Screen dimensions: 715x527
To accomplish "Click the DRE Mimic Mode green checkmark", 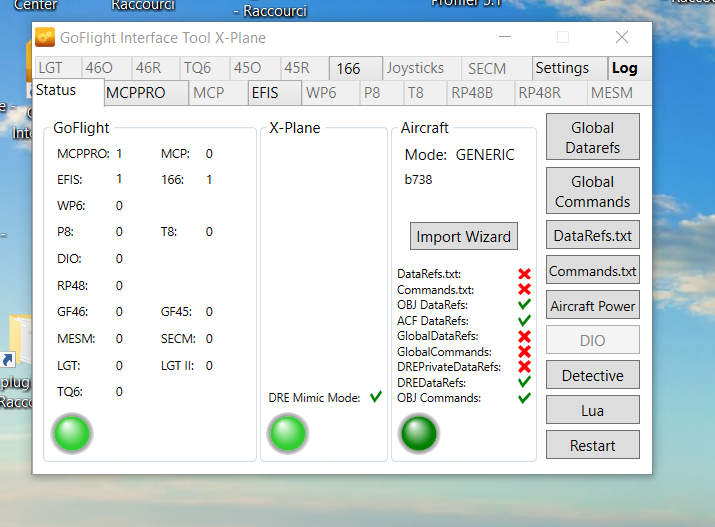I will tap(376, 396).
